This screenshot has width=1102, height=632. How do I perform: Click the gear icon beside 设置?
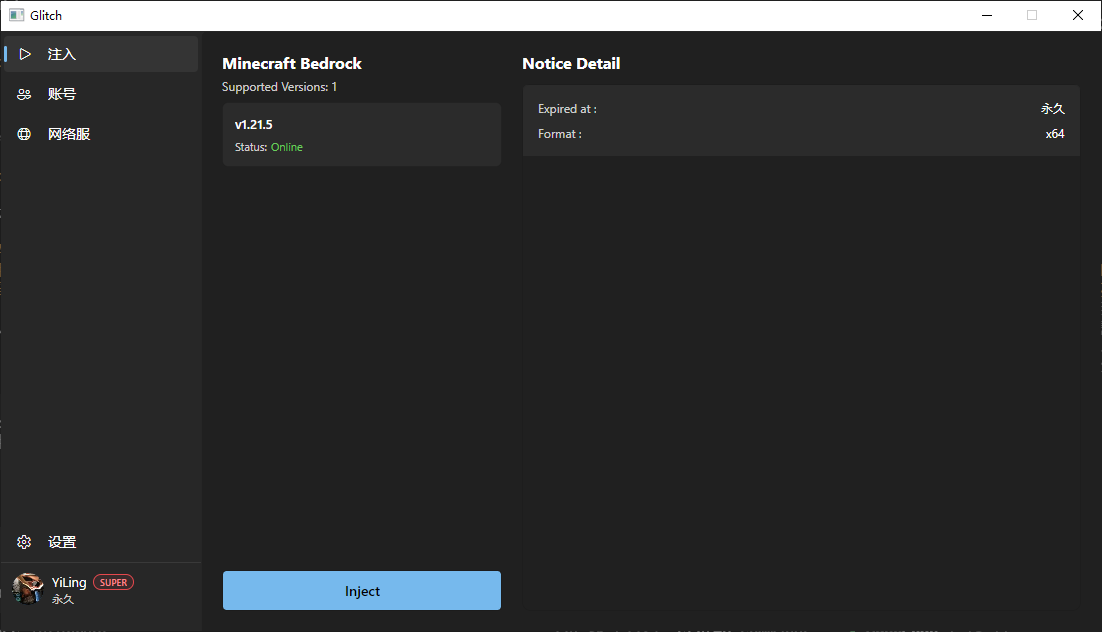[24, 542]
